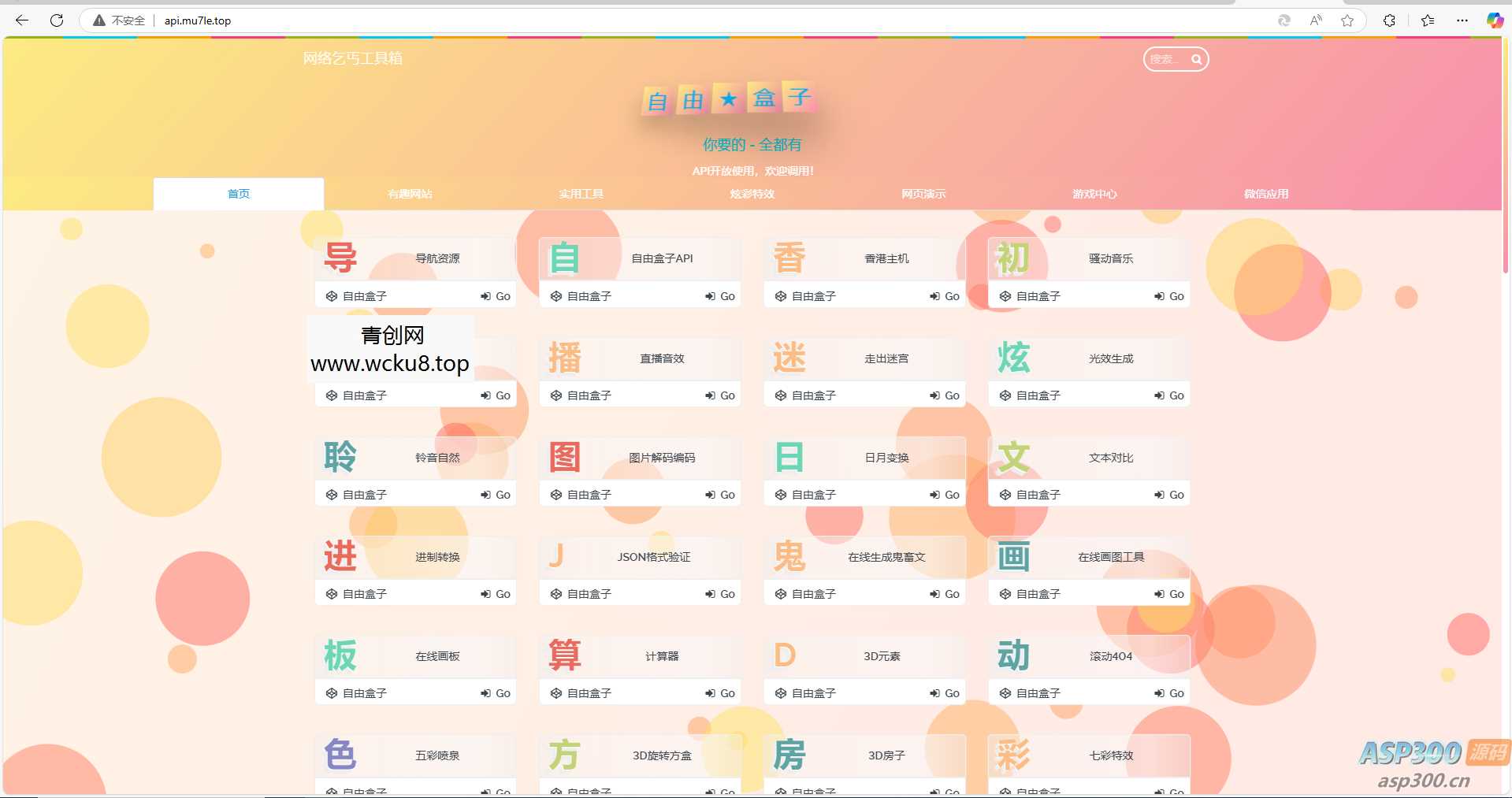1512x798 pixels.
Task: Switch to the 游戏中心 tab
Action: pyautogui.click(x=1094, y=193)
